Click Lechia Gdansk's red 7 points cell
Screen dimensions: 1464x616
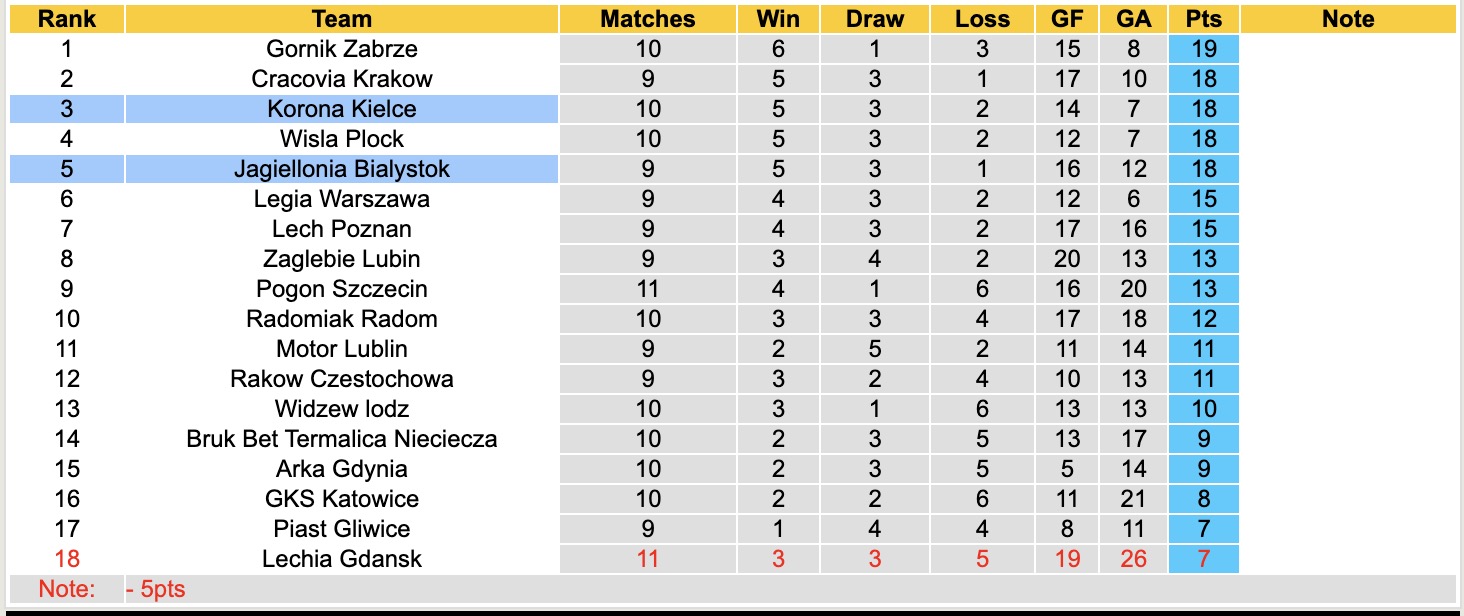1203,559
